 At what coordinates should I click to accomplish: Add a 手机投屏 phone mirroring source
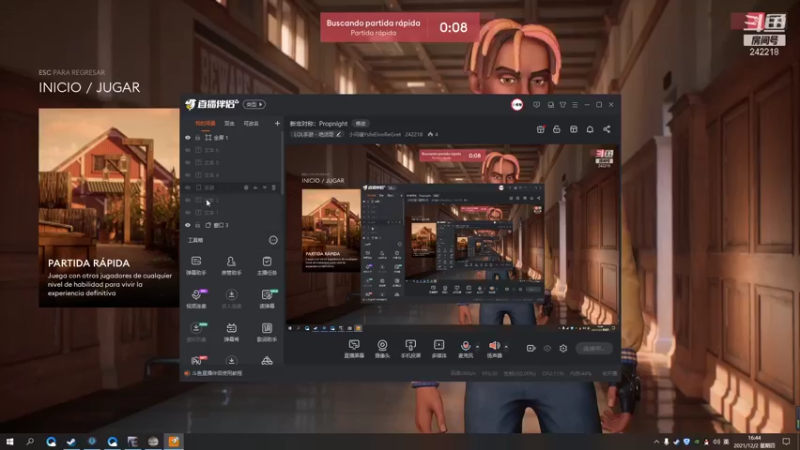[x=410, y=349]
